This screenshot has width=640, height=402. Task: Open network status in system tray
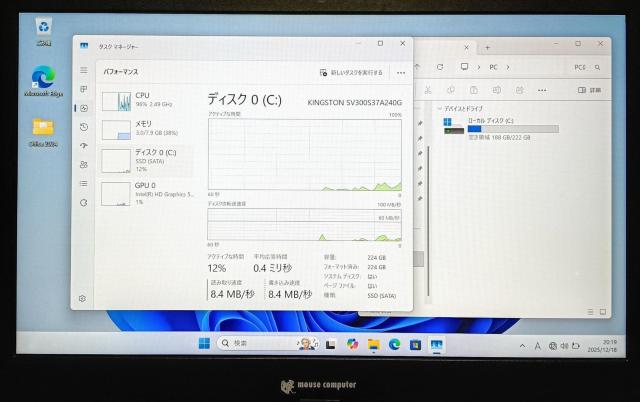(553, 346)
